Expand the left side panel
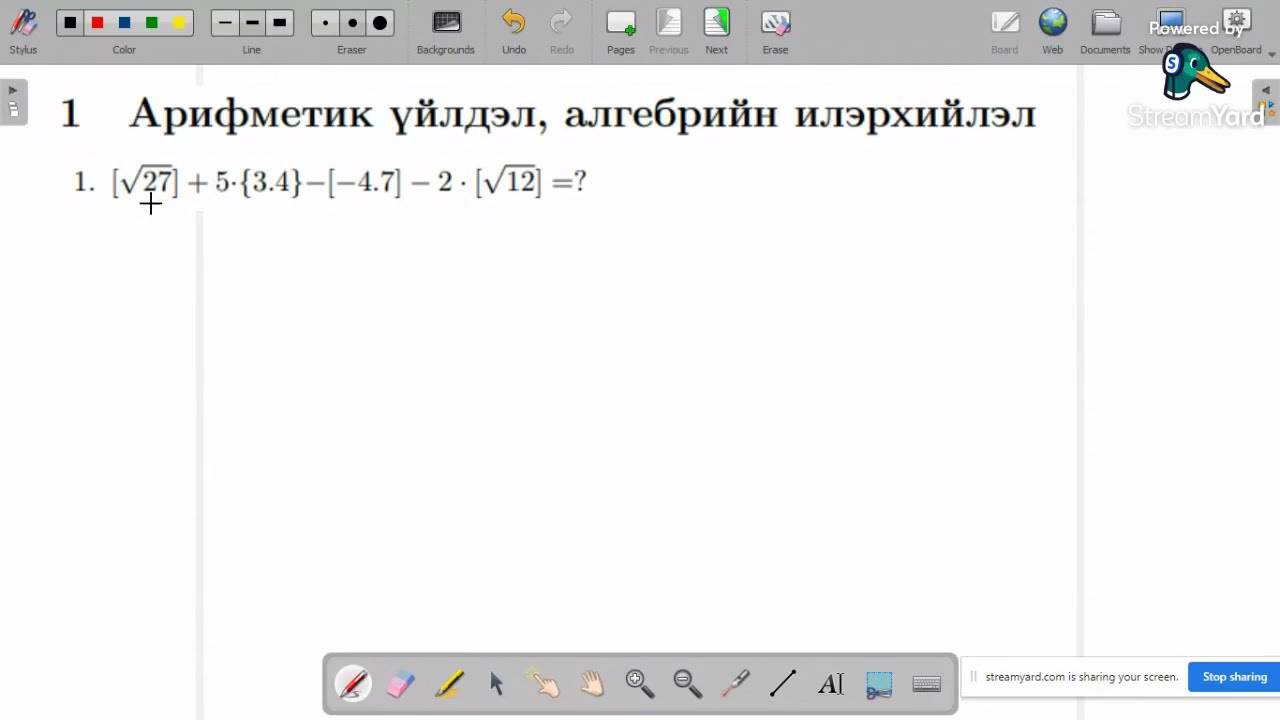 click(13, 102)
